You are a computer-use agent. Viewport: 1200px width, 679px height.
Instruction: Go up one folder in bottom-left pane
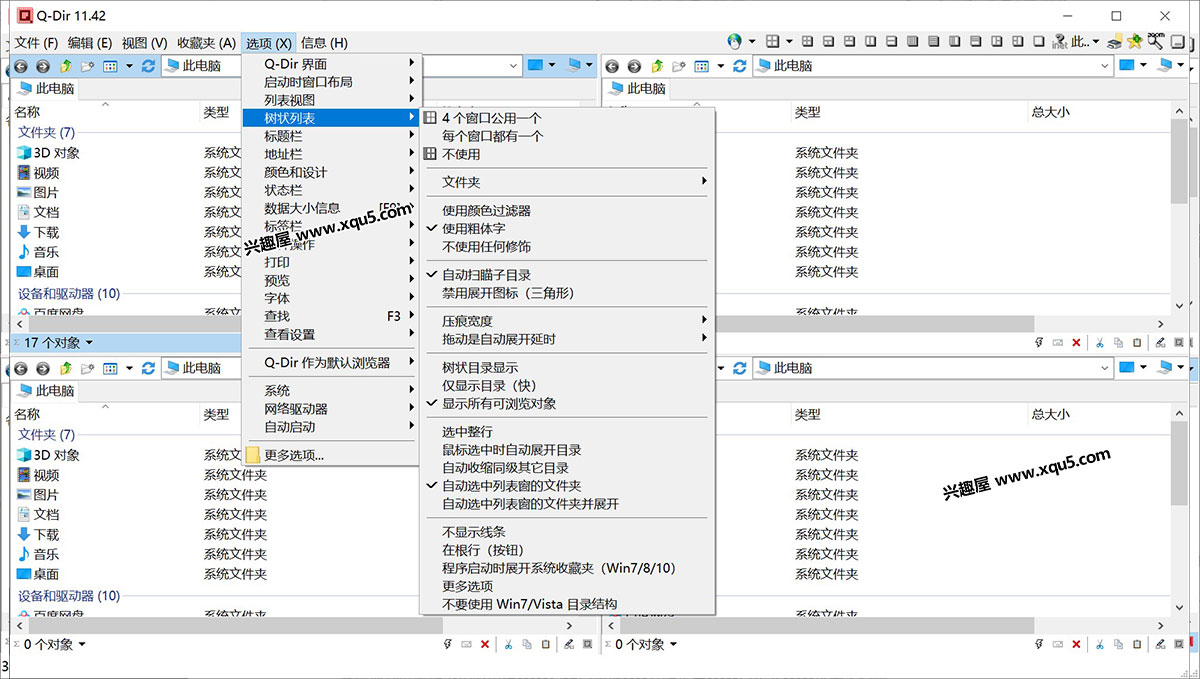pos(66,368)
